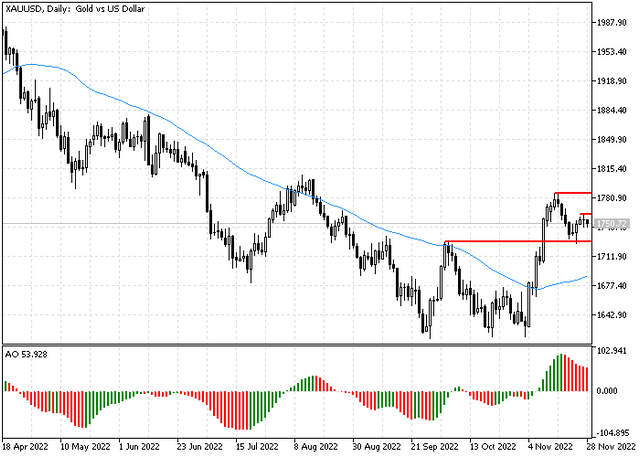Select the 8 Aug 2022 date label

(x=318, y=447)
